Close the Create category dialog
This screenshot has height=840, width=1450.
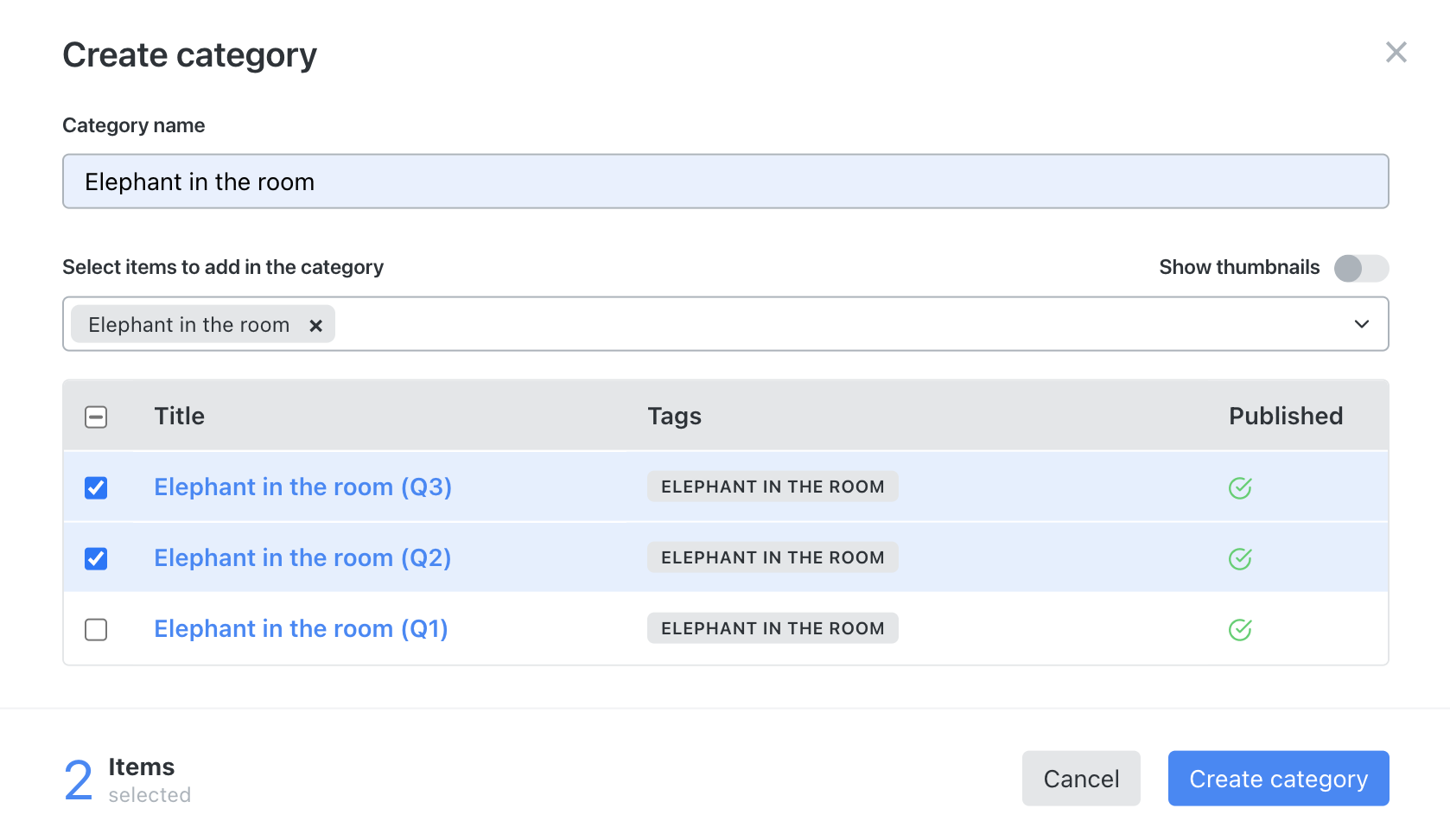point(1396,53)
